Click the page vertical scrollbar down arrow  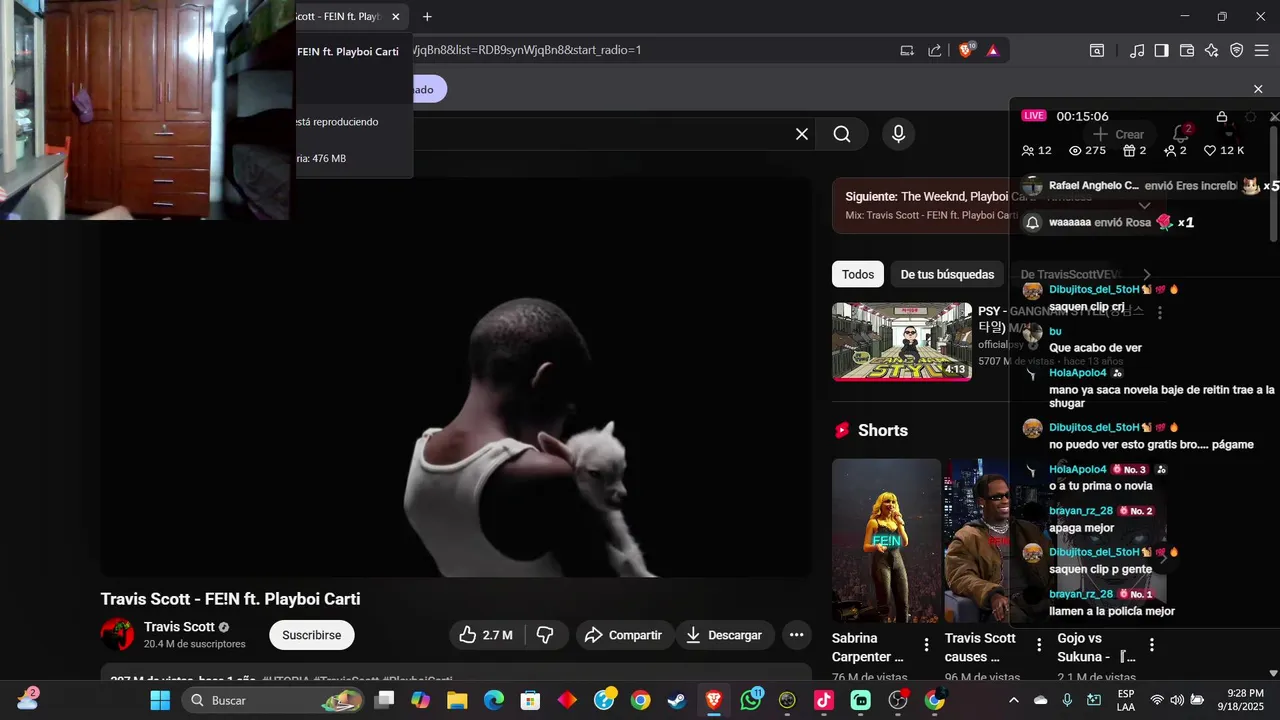pos(1273,673)
